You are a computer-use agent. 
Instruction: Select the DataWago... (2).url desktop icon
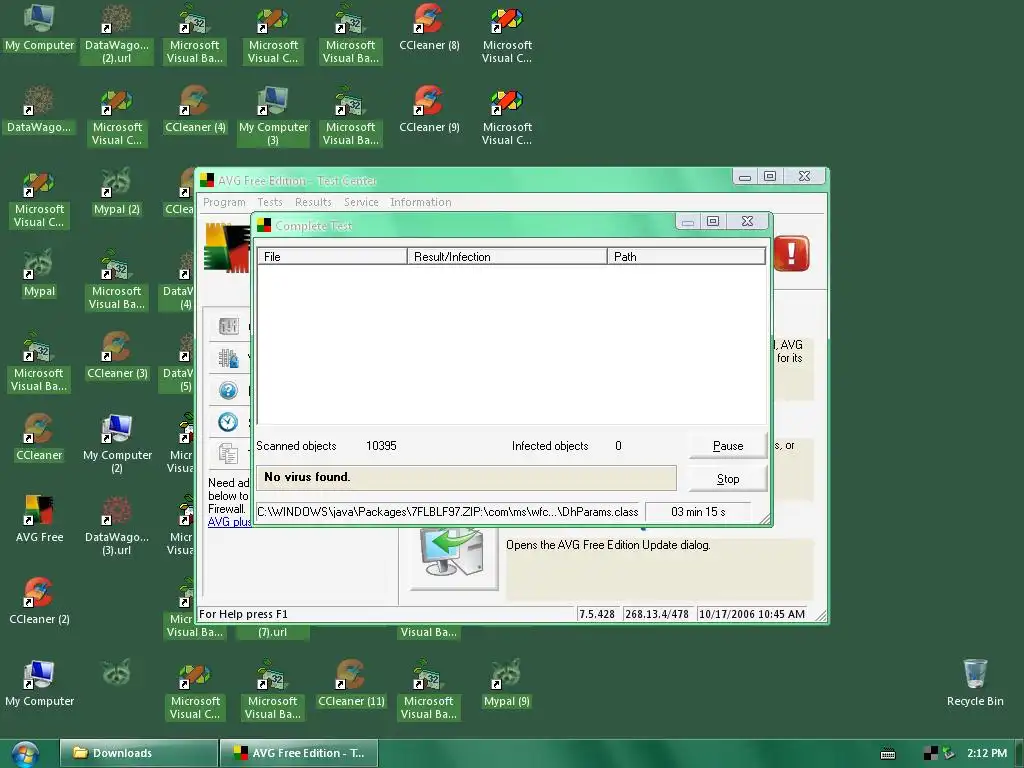coord(117,34)
